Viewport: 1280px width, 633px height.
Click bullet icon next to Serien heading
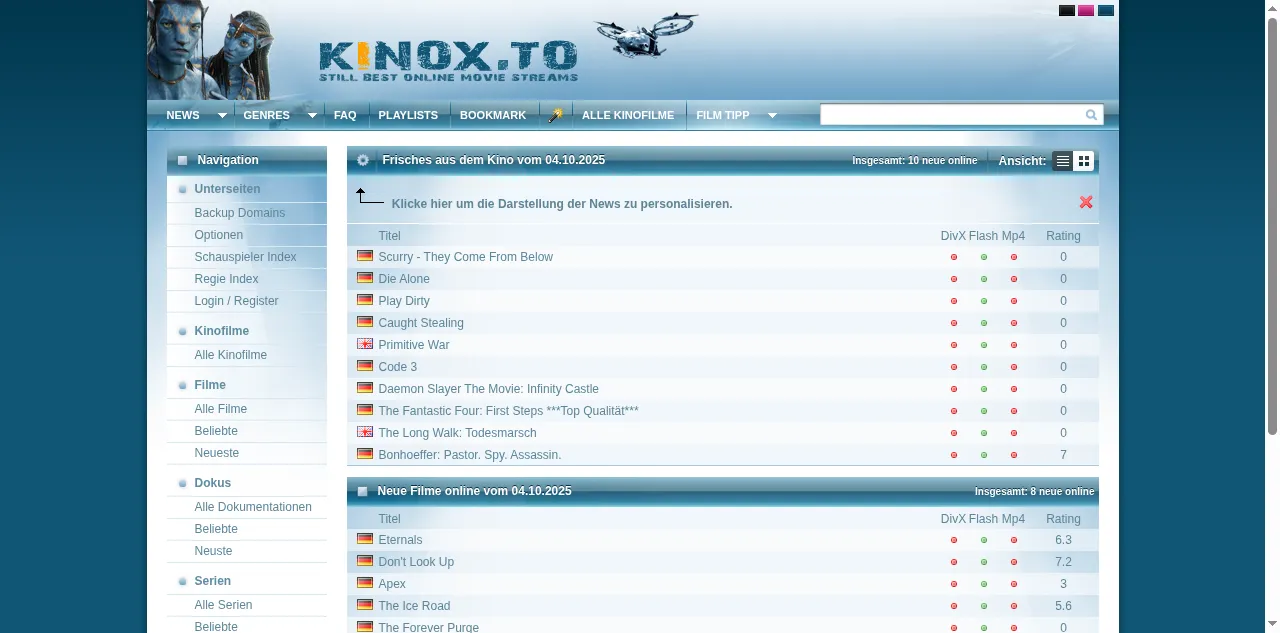[182, 581]
